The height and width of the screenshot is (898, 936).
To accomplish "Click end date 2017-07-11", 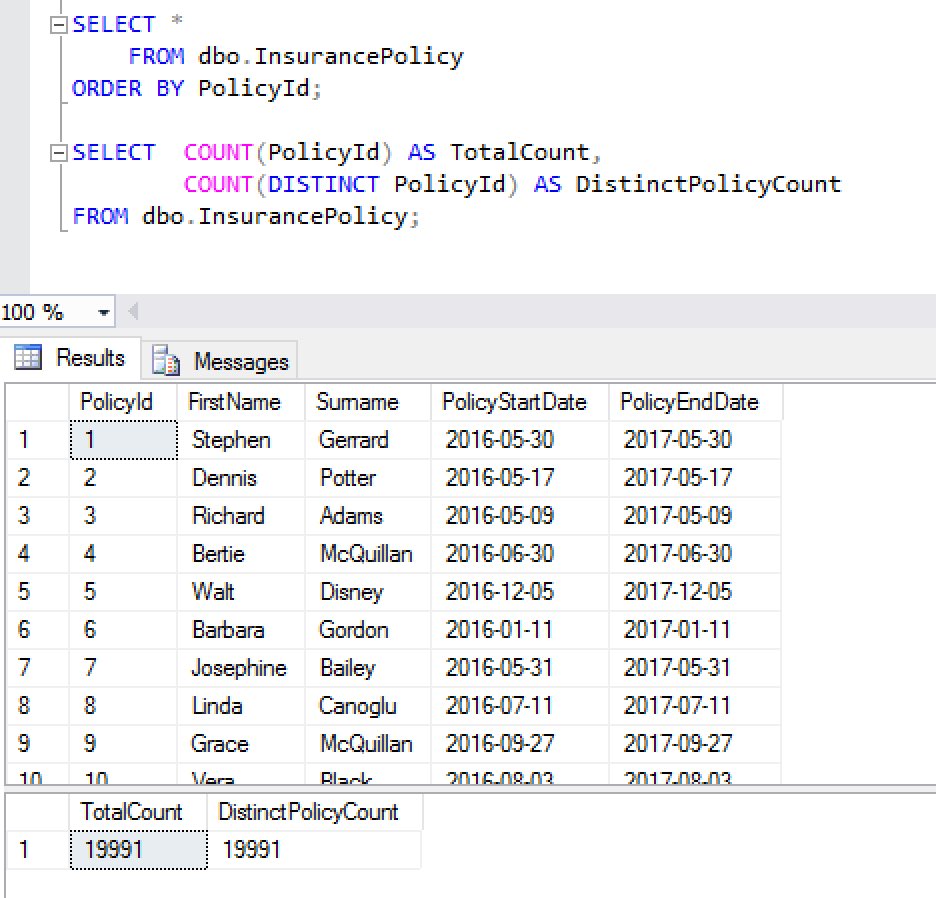I will [695, 706].
